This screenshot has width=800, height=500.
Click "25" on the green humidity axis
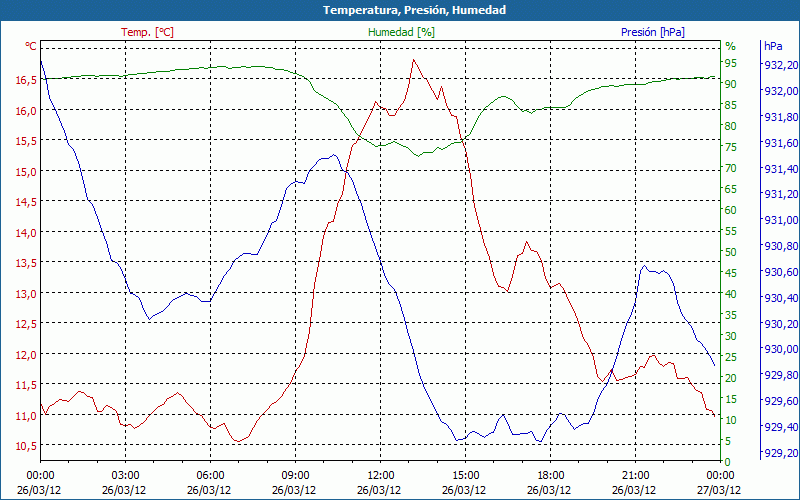(731, 357)
